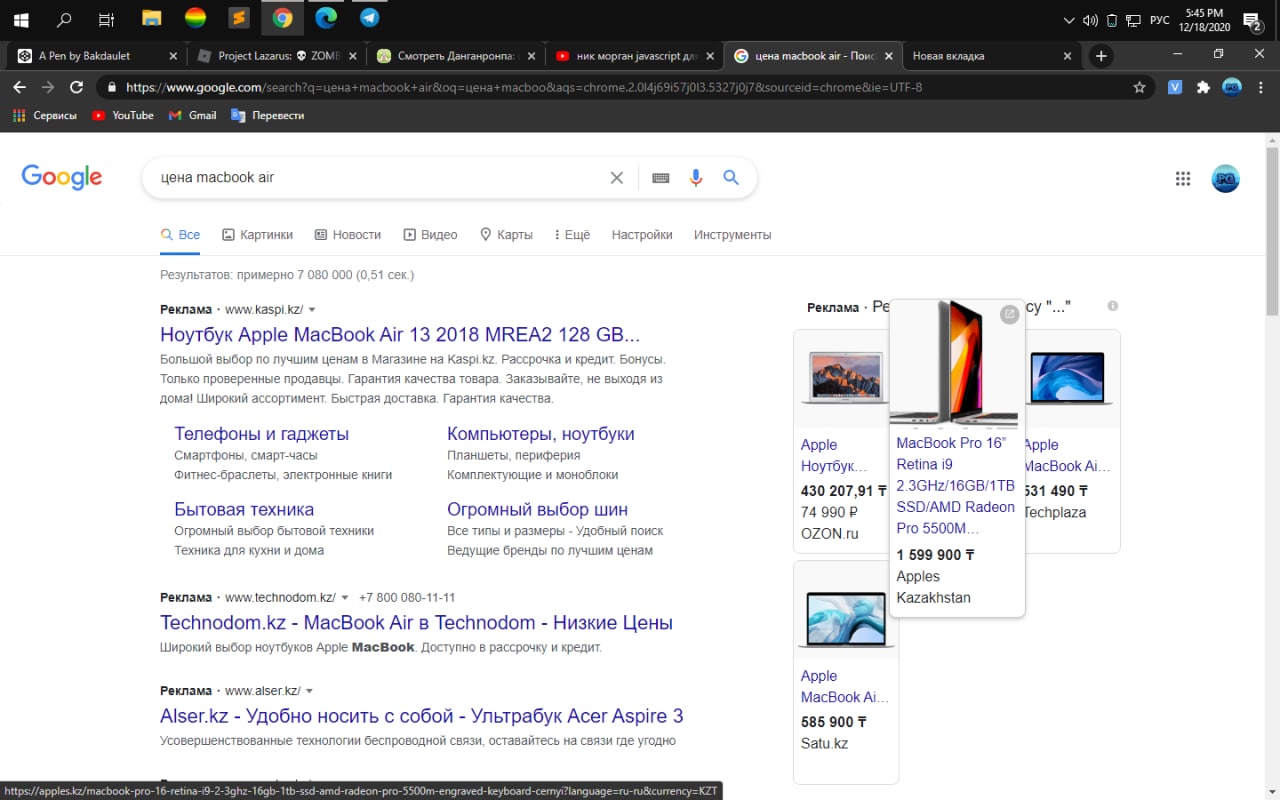
Task: Expand alser.kz ad options arrow
Action: tap(309, 691)
